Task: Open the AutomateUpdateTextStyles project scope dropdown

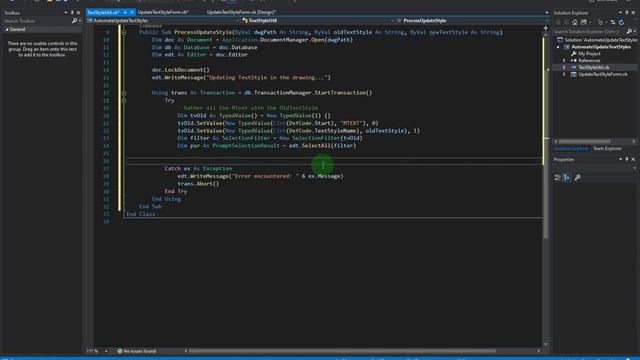Action: pos(237,20)
